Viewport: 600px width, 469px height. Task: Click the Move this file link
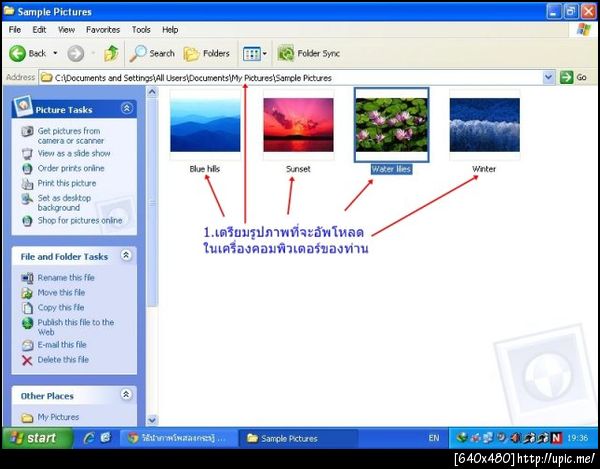pos(61,292)
